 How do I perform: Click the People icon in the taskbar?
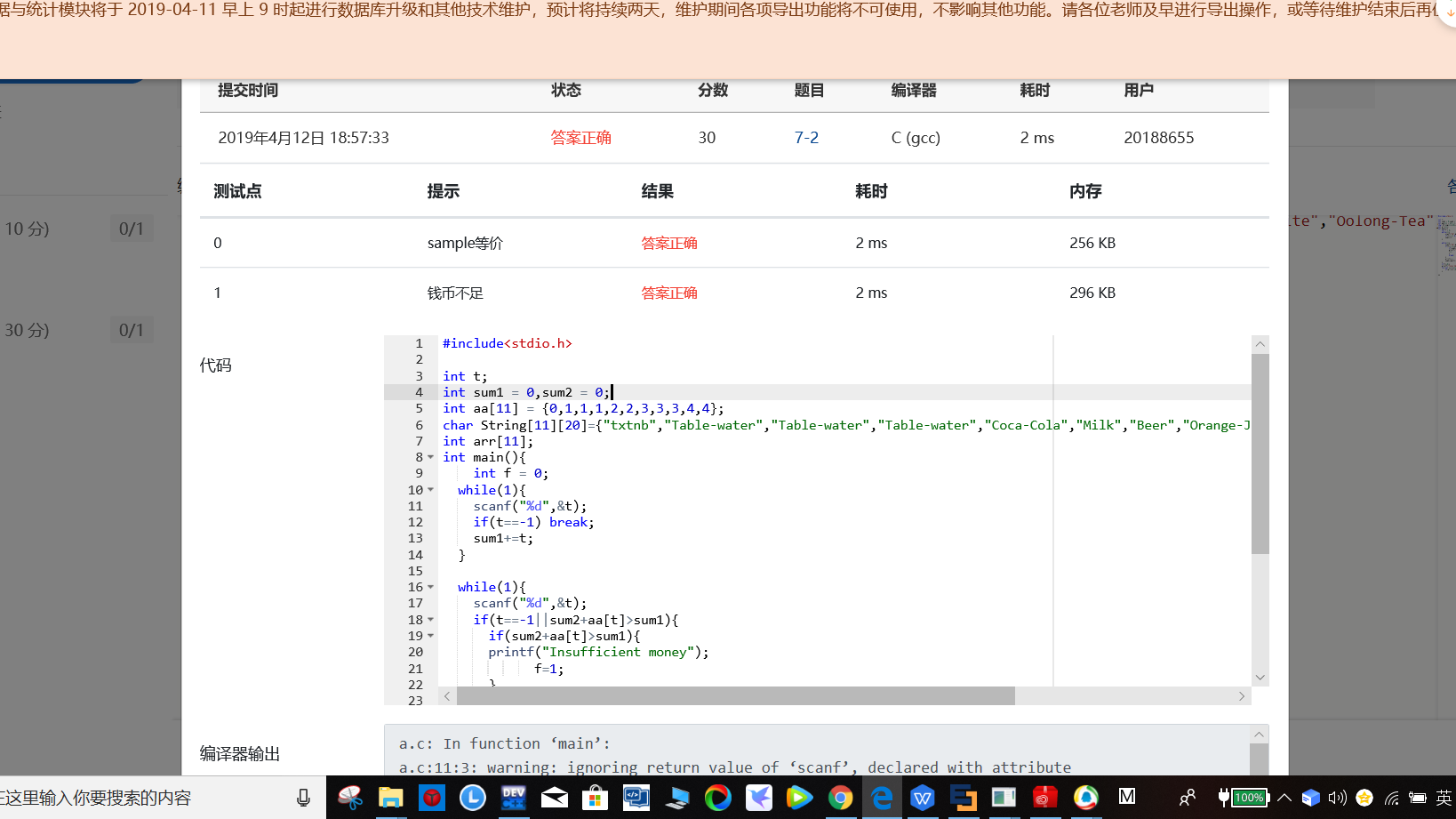point(1188,798)
